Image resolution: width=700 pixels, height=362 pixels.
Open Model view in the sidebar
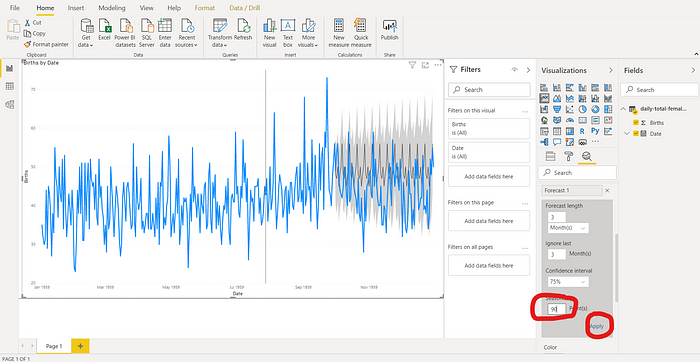click(9, 104)
